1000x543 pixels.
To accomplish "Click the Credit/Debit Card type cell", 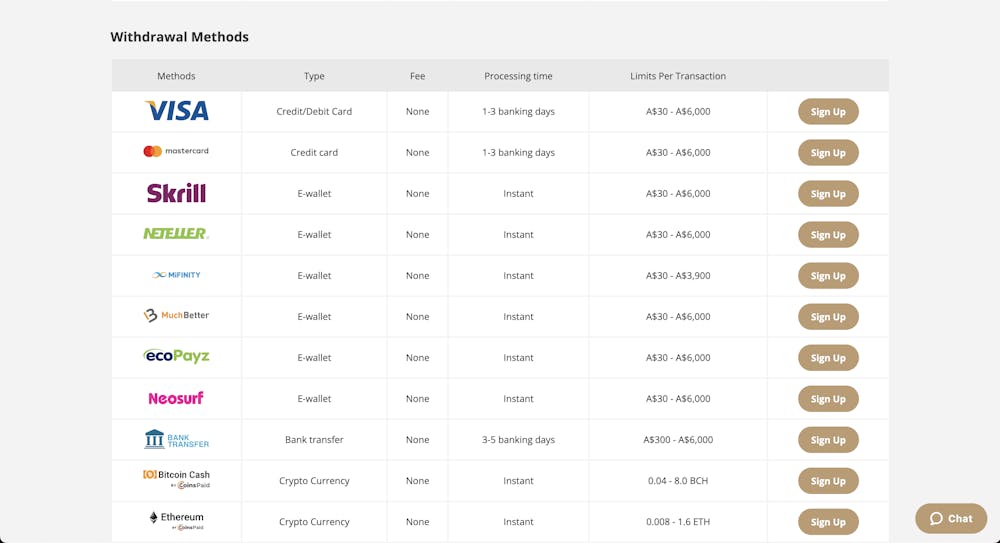I will pos(314,111).
